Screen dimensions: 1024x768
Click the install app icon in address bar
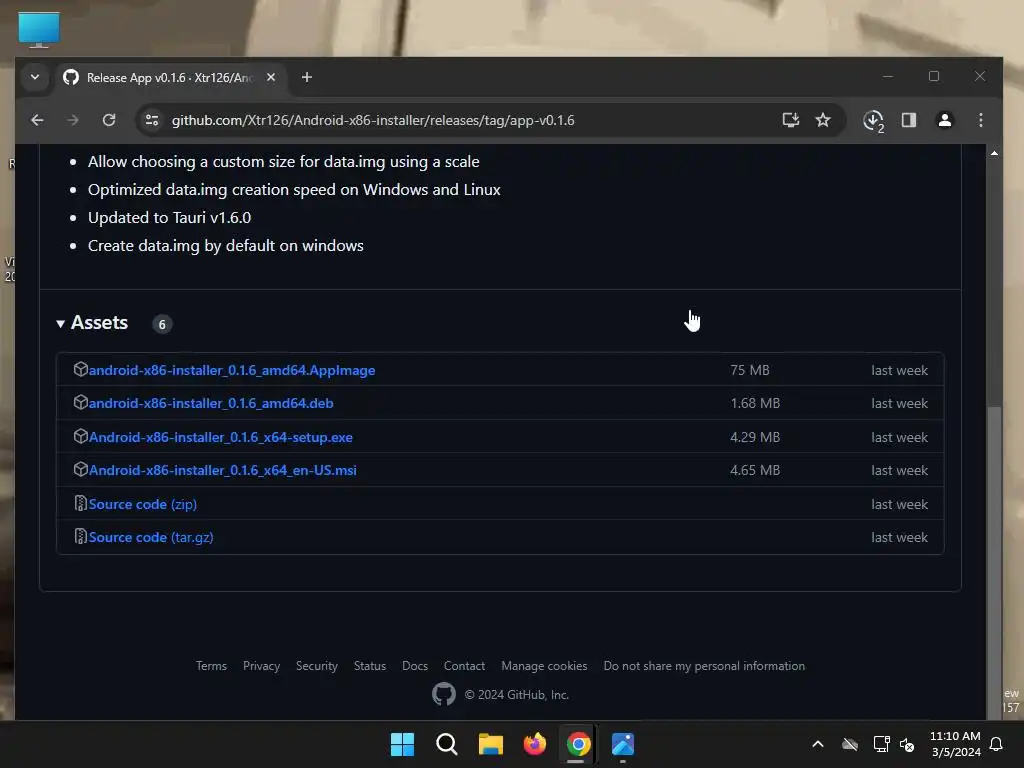[x=791, y=120]
